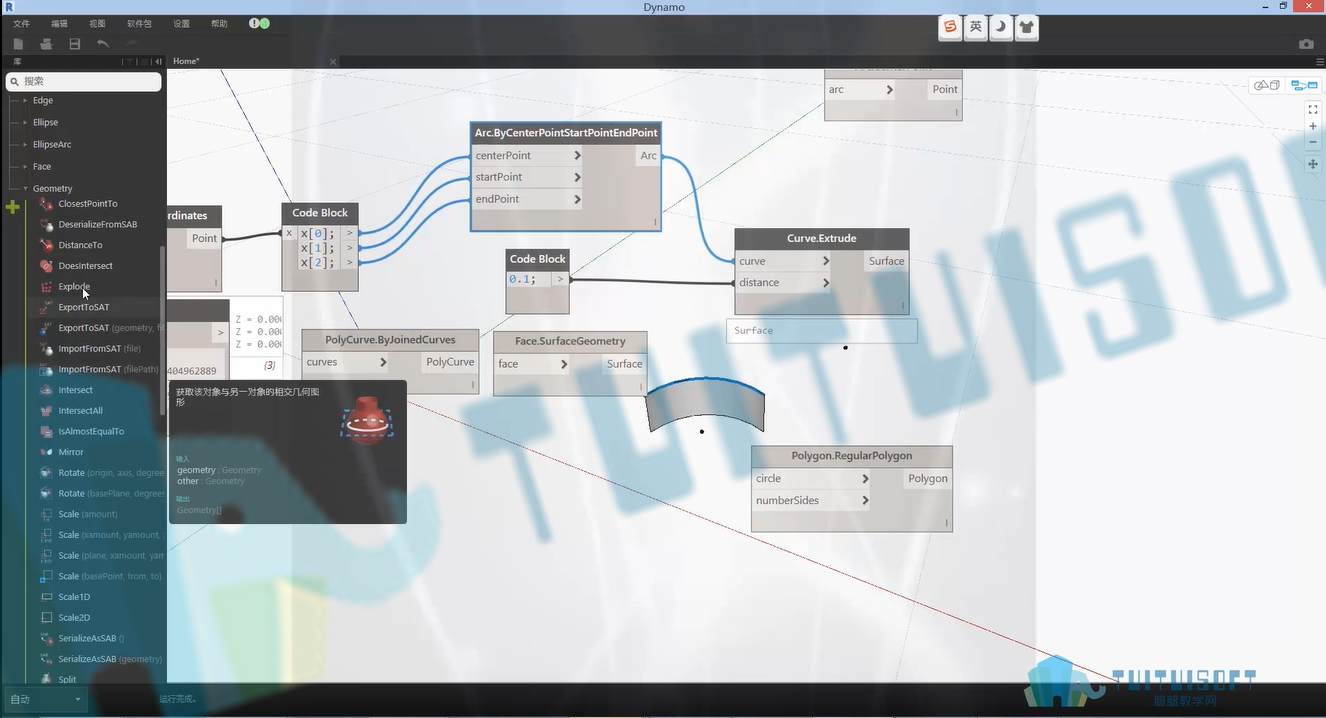Click the New file icon
1326x718 pixels.
(18, 44)
